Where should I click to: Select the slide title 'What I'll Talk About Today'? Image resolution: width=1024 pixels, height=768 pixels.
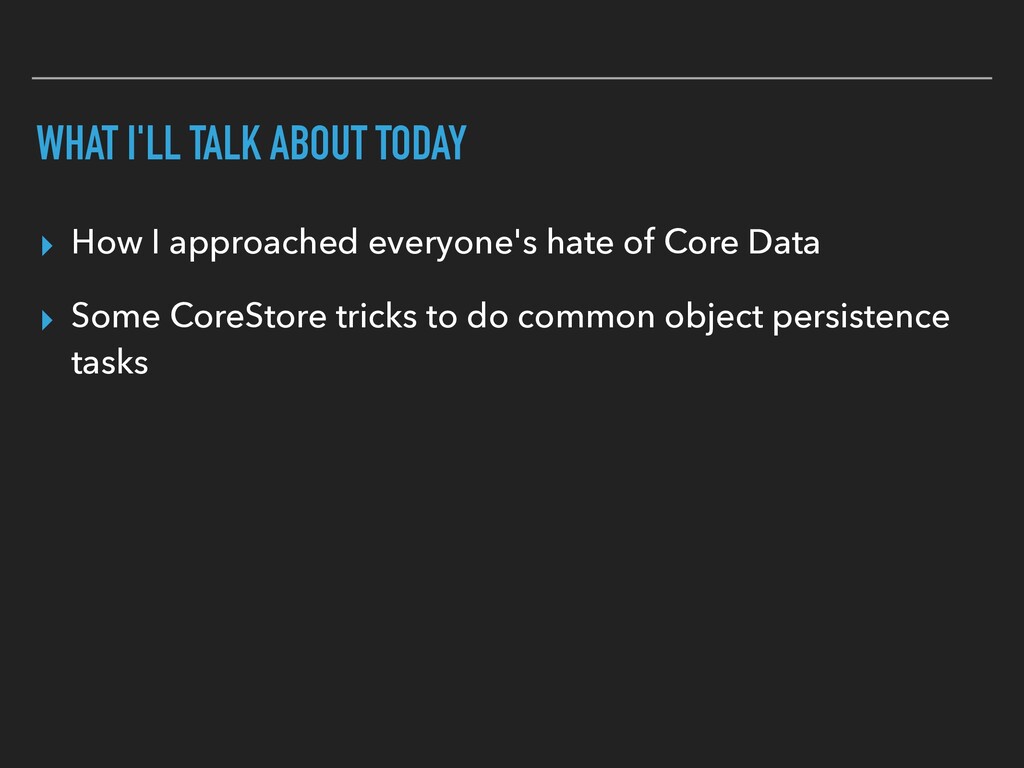point(251,142)
